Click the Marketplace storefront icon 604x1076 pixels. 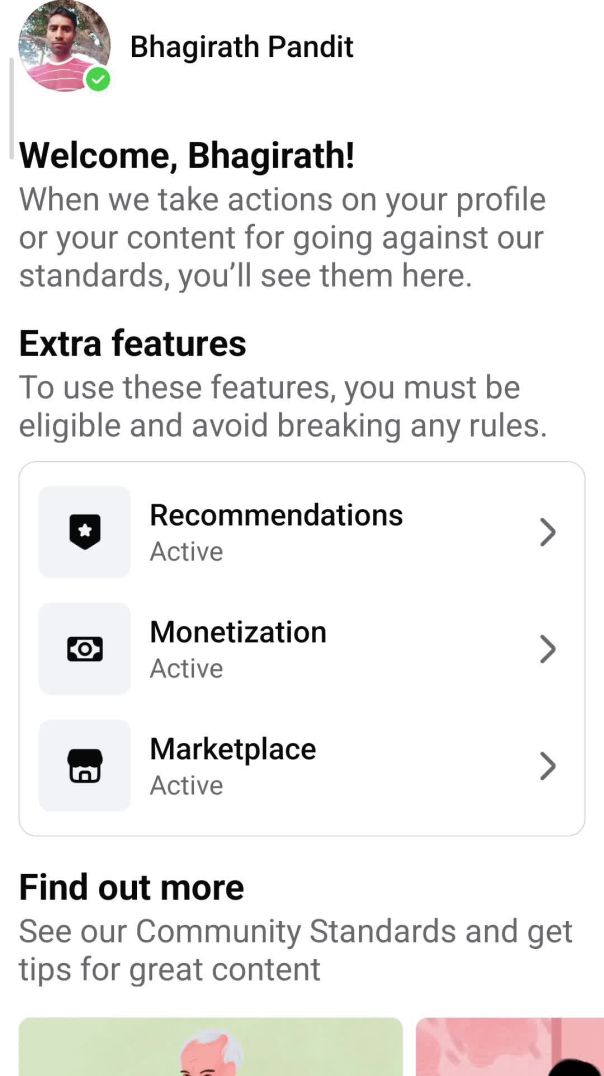click(x=85, y=766)
